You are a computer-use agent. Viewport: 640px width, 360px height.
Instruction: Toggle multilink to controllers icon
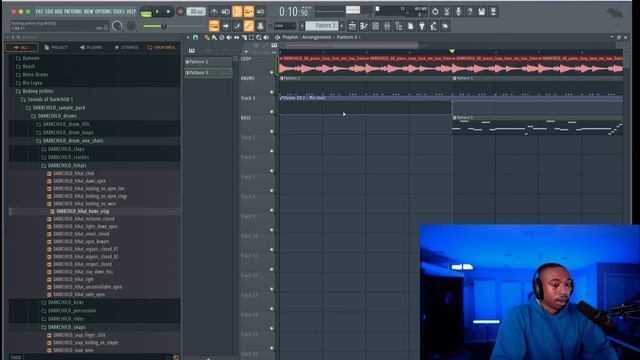(x=260, y=26)
